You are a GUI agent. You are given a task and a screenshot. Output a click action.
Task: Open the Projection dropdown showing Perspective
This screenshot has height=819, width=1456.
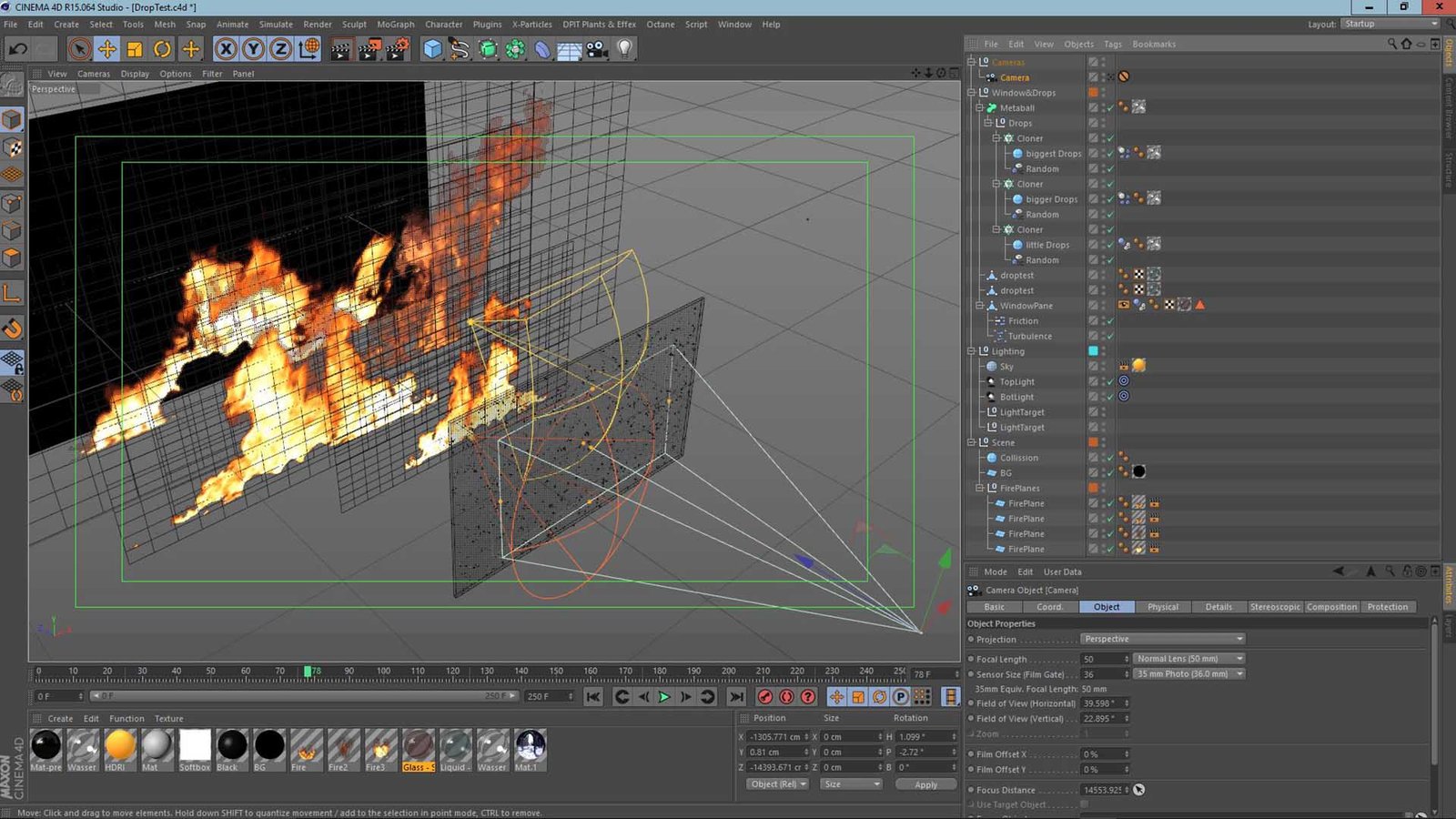point(1162,640)
